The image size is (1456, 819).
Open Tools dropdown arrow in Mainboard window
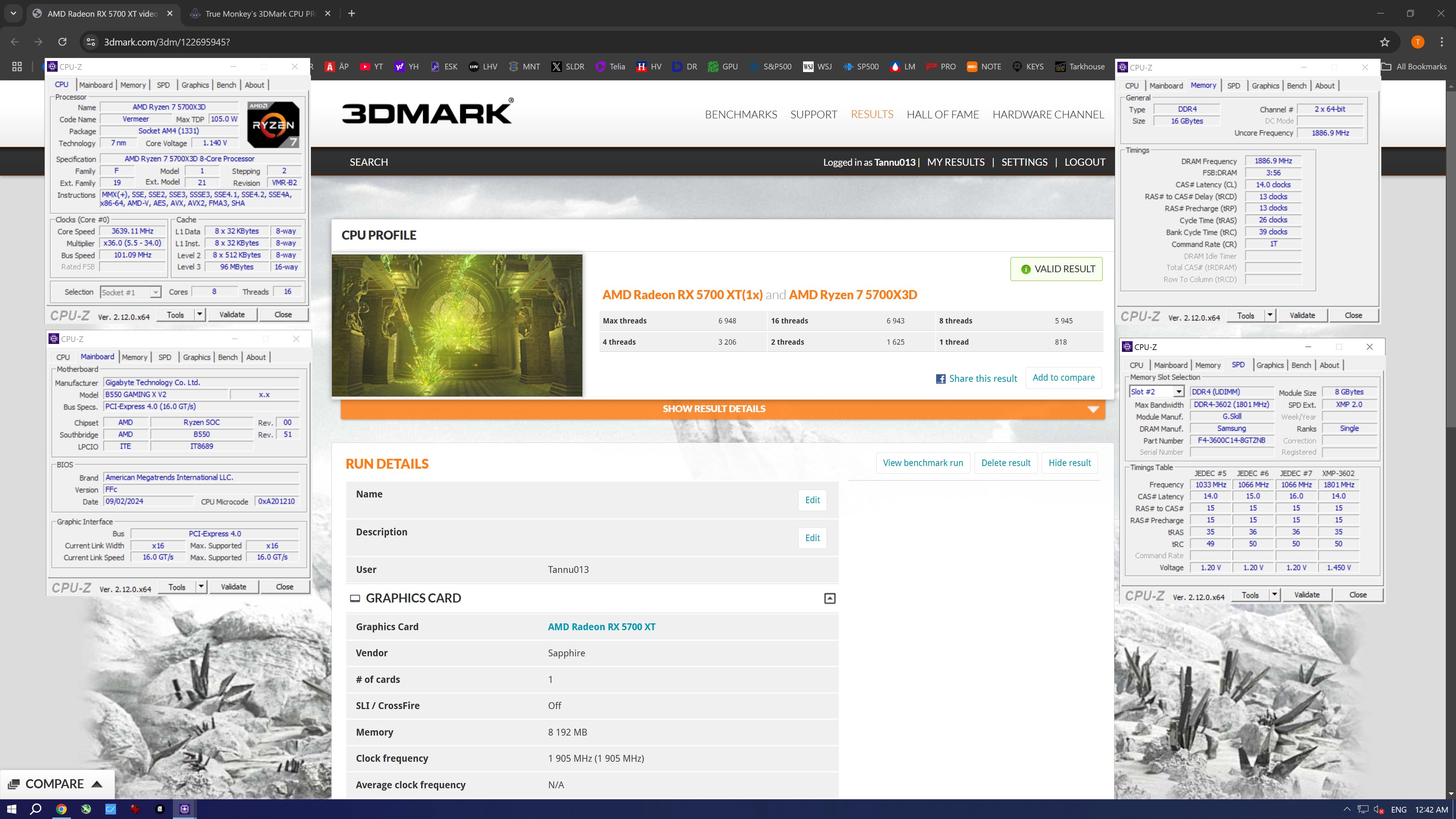201,587
